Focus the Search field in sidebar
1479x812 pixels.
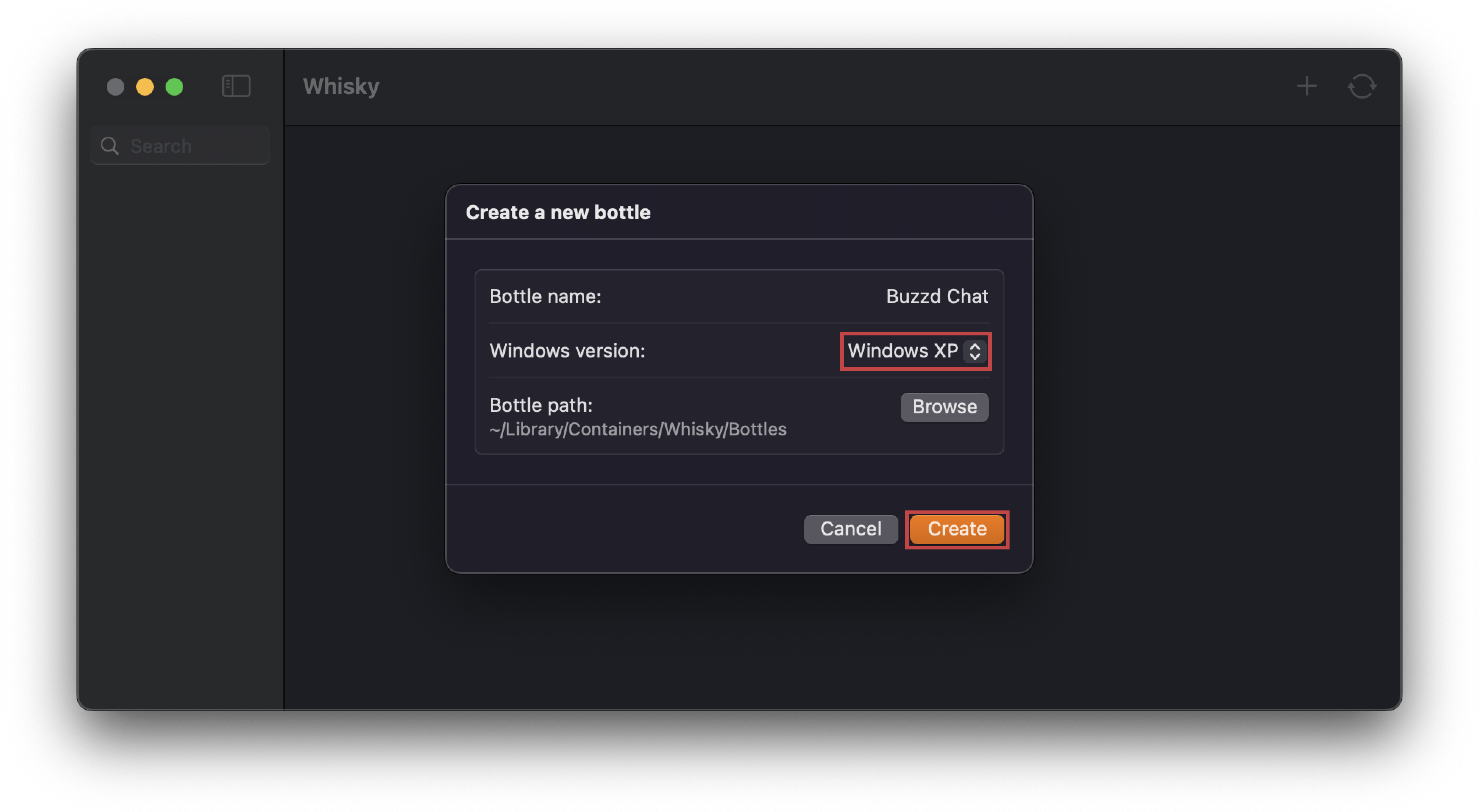(180, 146)
